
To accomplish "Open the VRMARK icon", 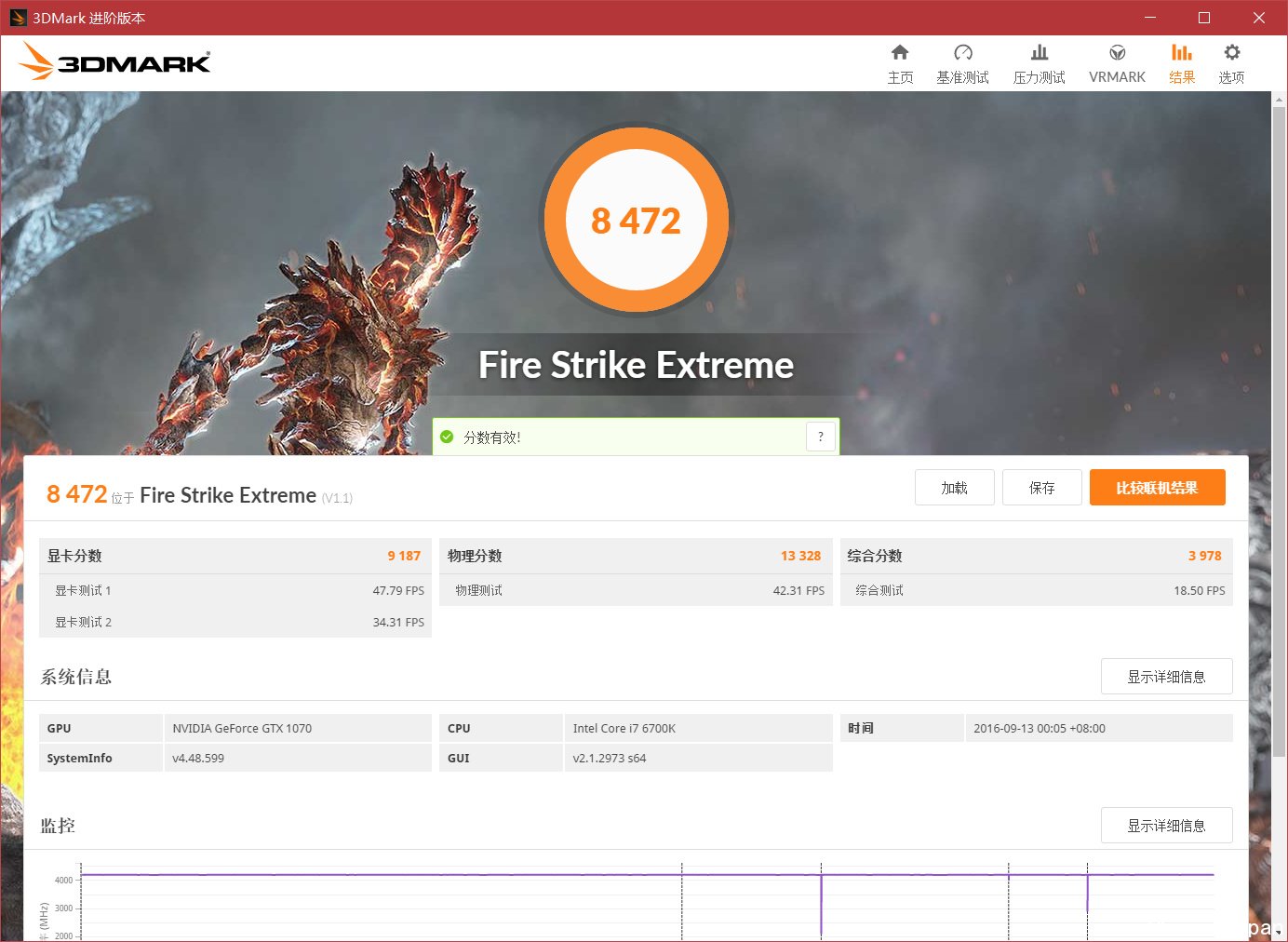I will click(1118, 53).
